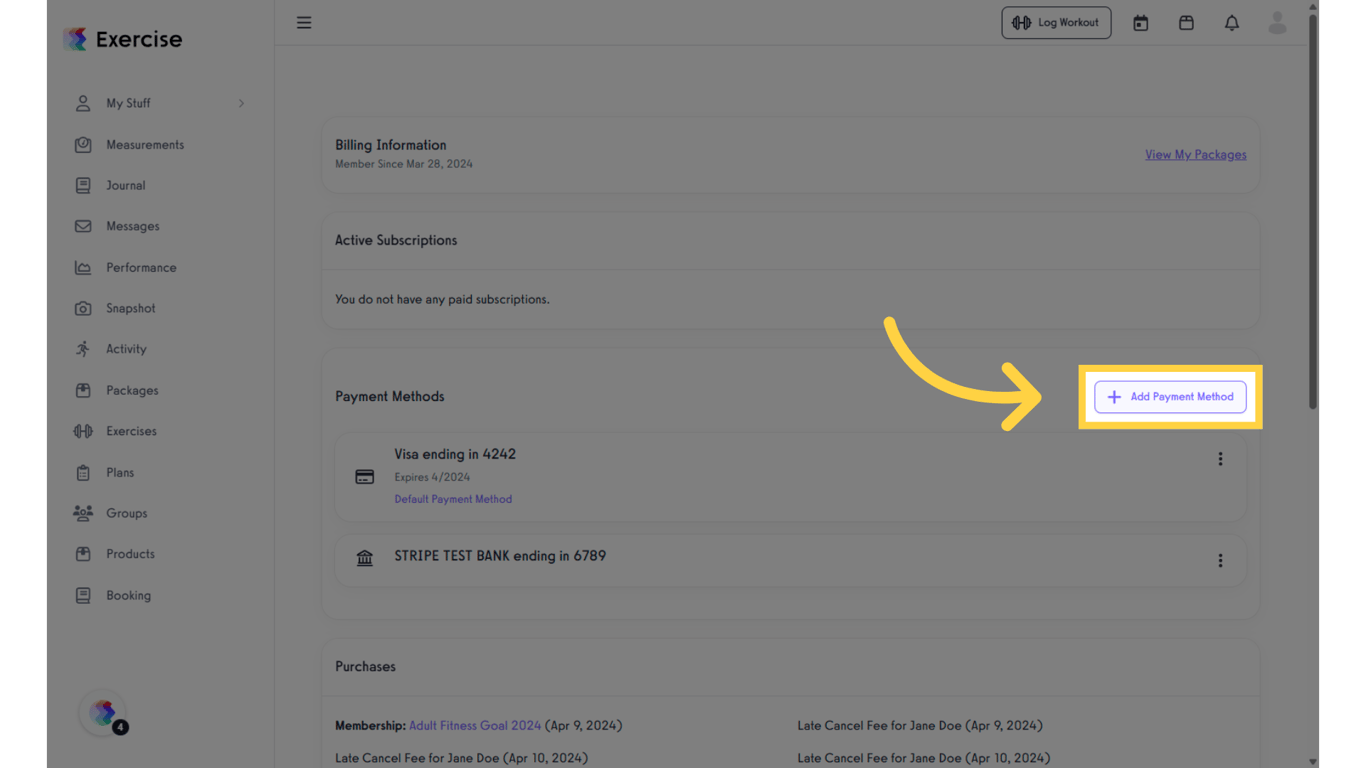Click the user profile avatar
This screenshot has width=1366, height=768.
[1277, 22]
